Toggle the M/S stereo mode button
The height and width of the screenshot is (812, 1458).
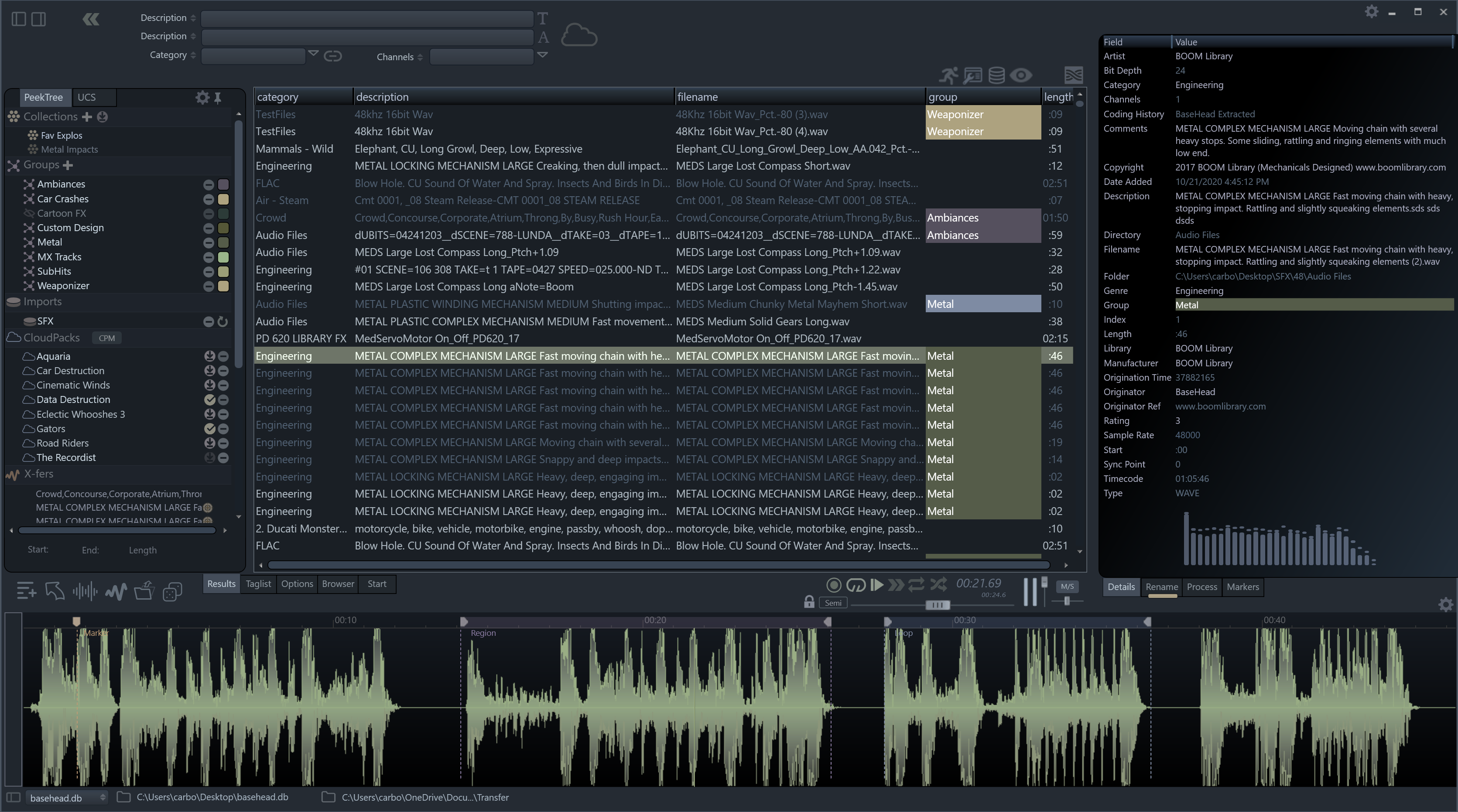(1068, 586)
